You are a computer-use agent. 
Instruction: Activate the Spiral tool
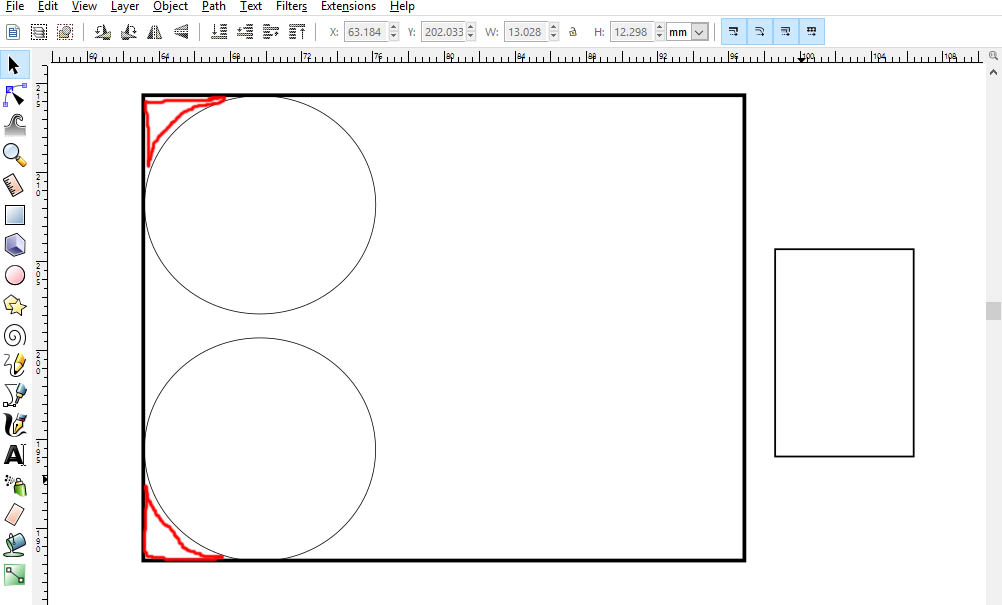coord(14,334)
